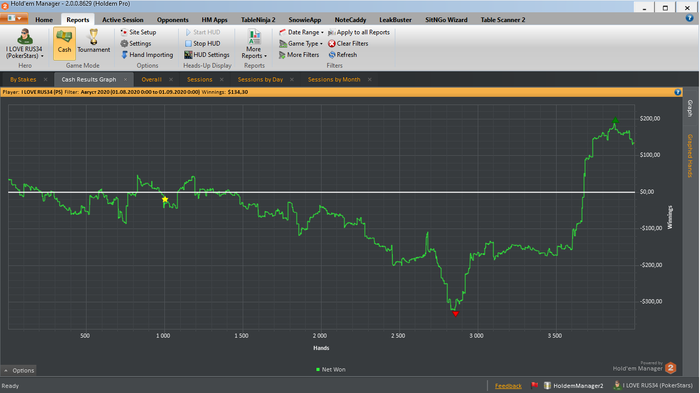Image resolution: width=700 pixels, height=393 pixels.
Task: Switch to the Opponents ribbon tab
Action: (x=173, y=20)
